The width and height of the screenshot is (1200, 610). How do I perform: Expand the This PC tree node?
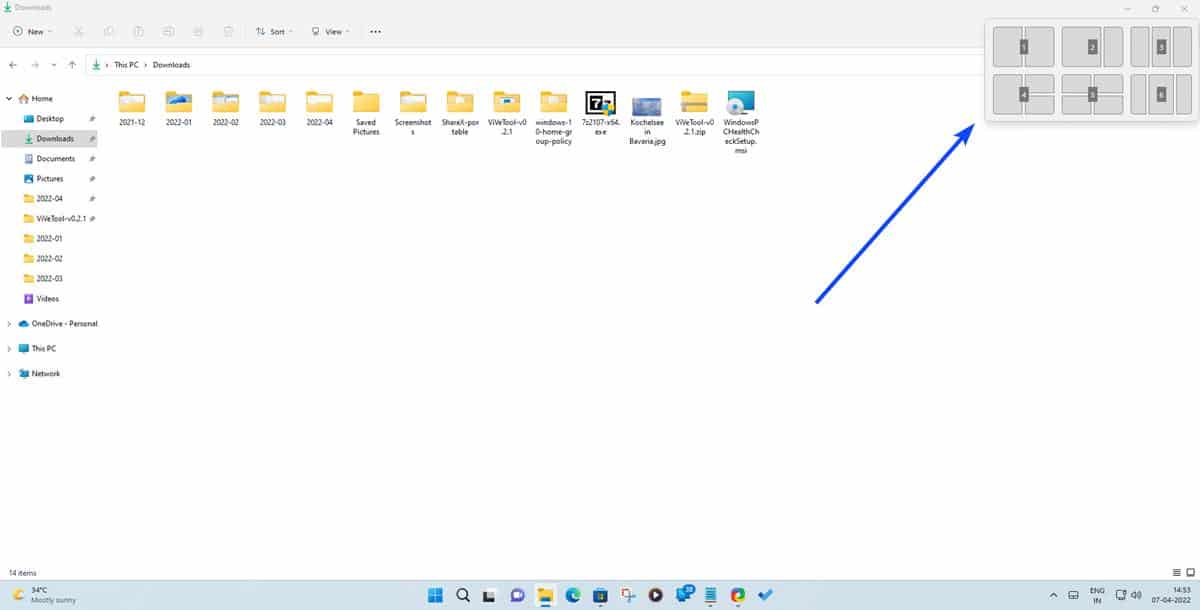click(9, 349)
